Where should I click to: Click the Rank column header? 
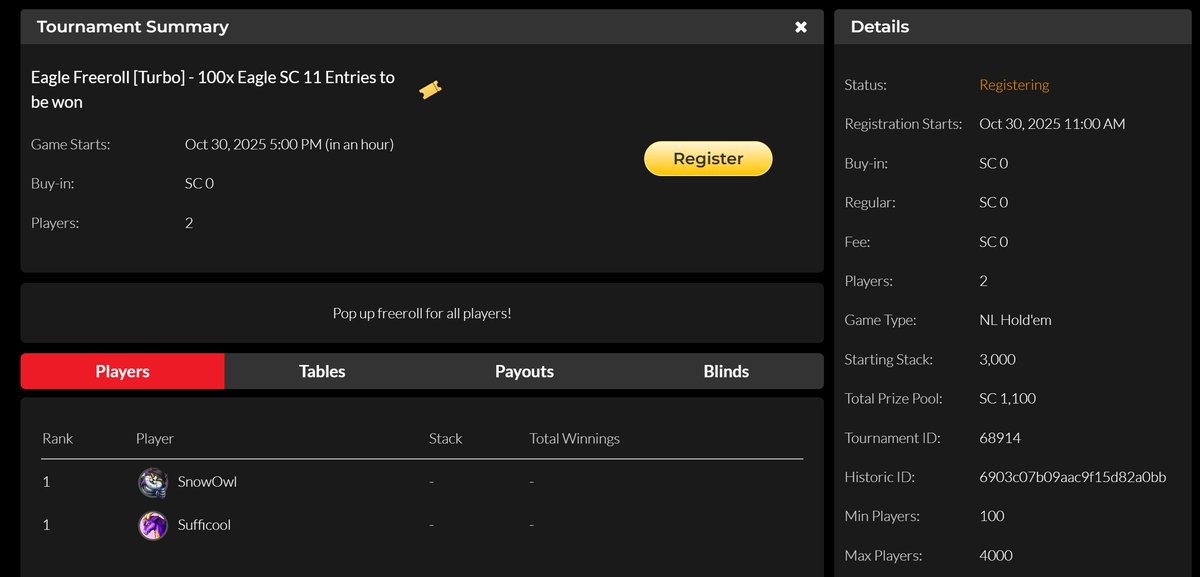57,438
